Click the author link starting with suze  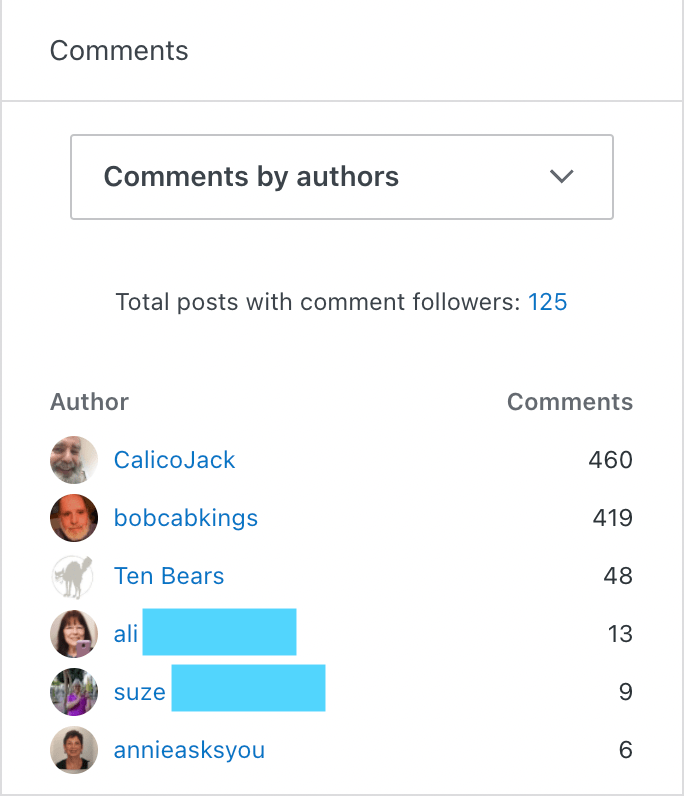pyautogui.click(x=139, y=692)
